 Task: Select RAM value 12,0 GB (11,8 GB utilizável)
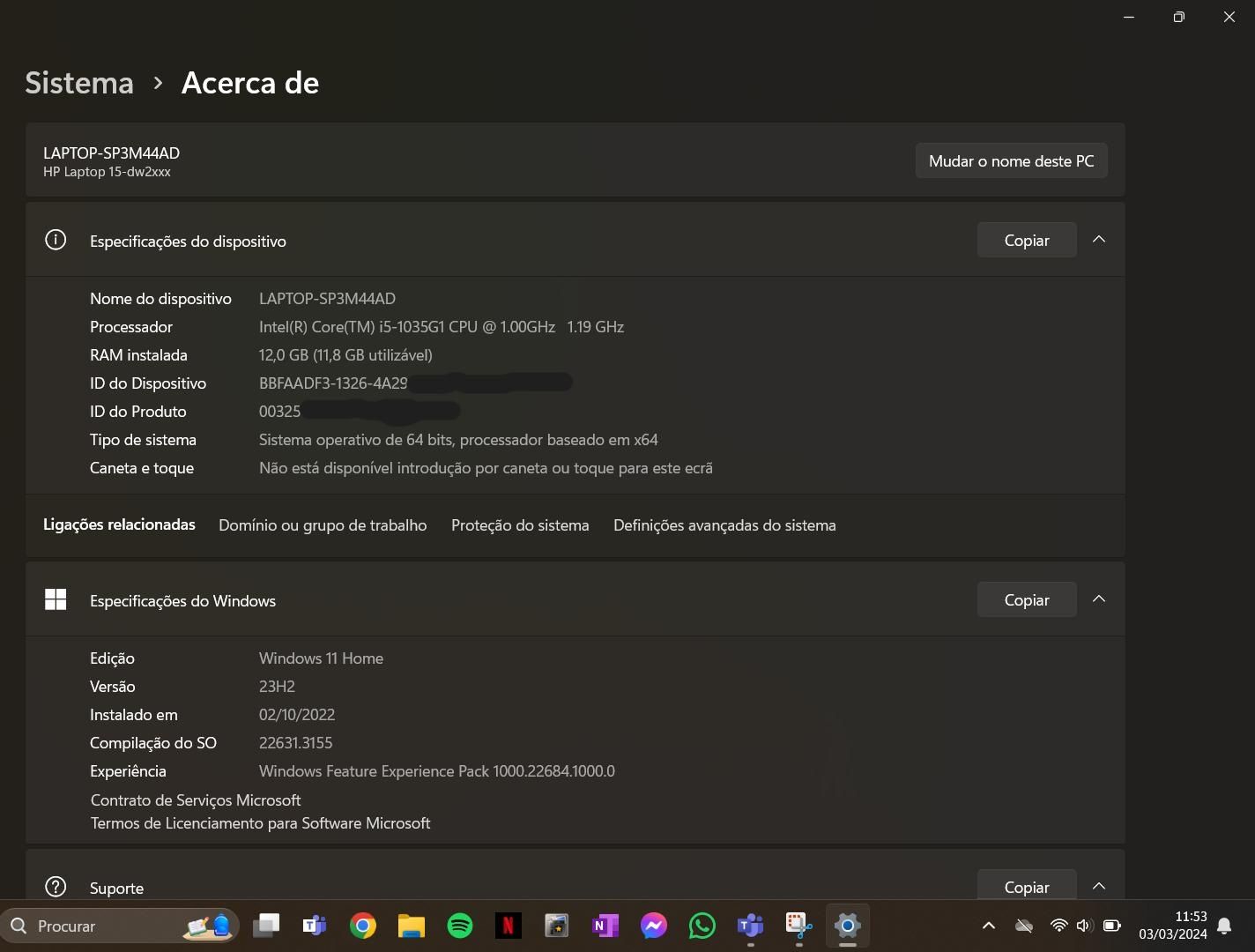345,355
